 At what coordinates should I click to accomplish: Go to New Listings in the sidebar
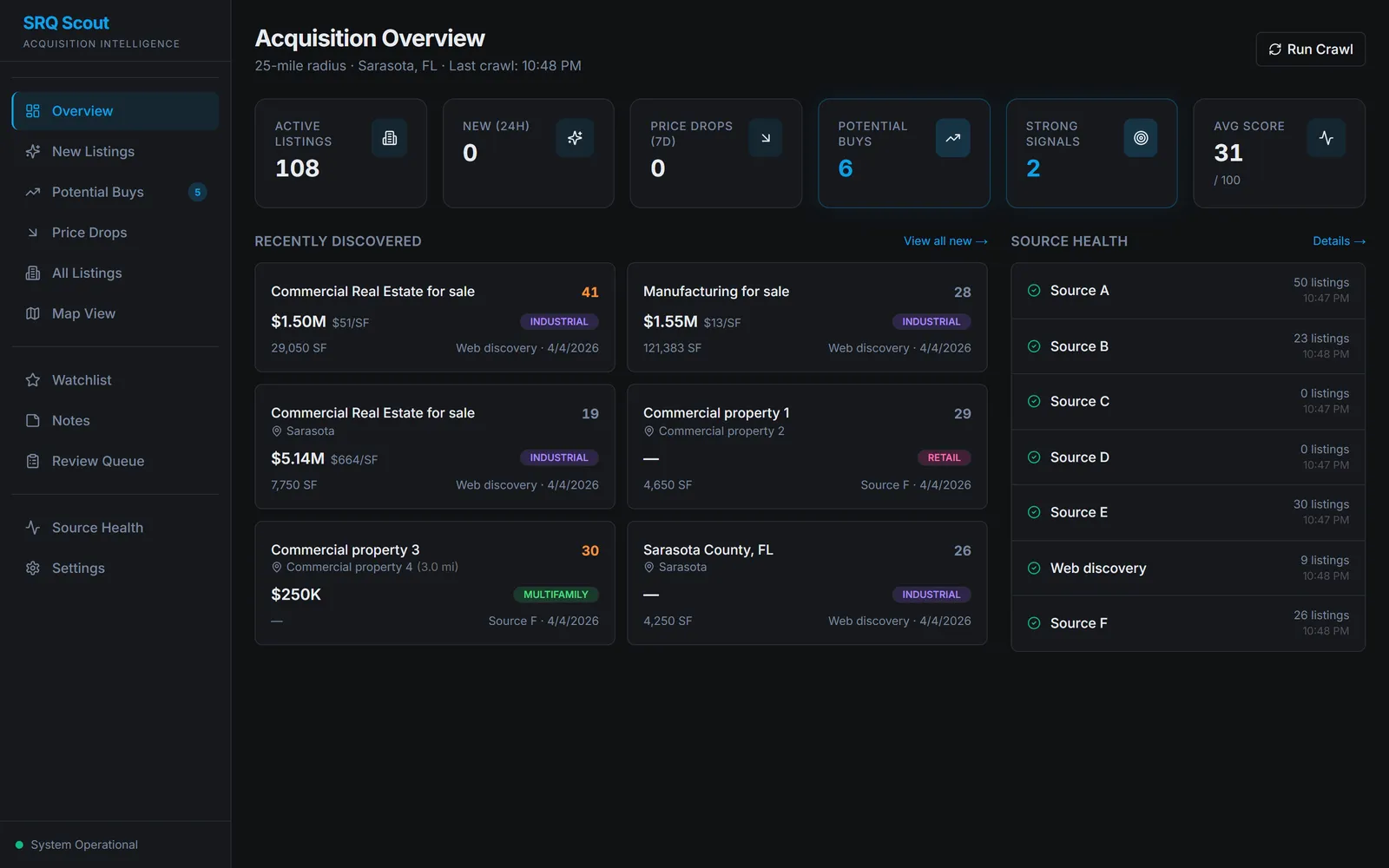click(115, 151)
